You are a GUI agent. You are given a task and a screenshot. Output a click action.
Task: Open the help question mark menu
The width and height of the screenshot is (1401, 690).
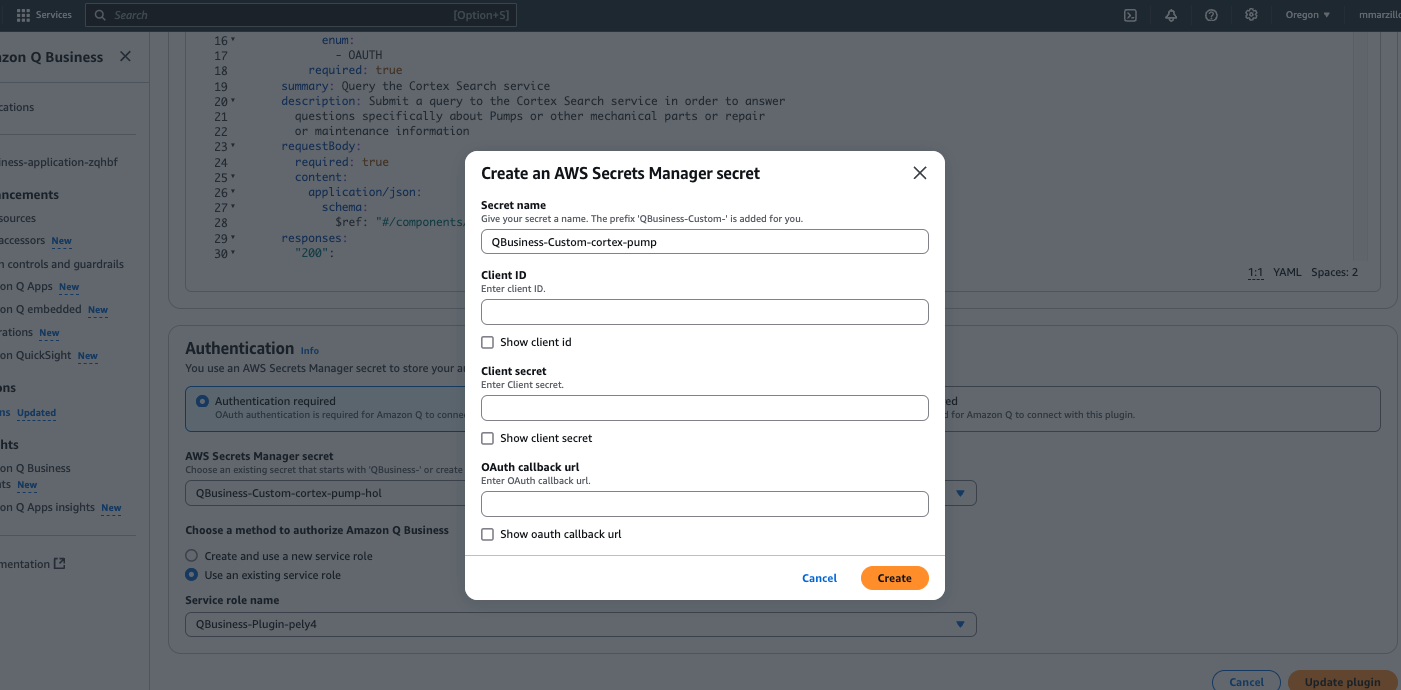coord(1211,15)
